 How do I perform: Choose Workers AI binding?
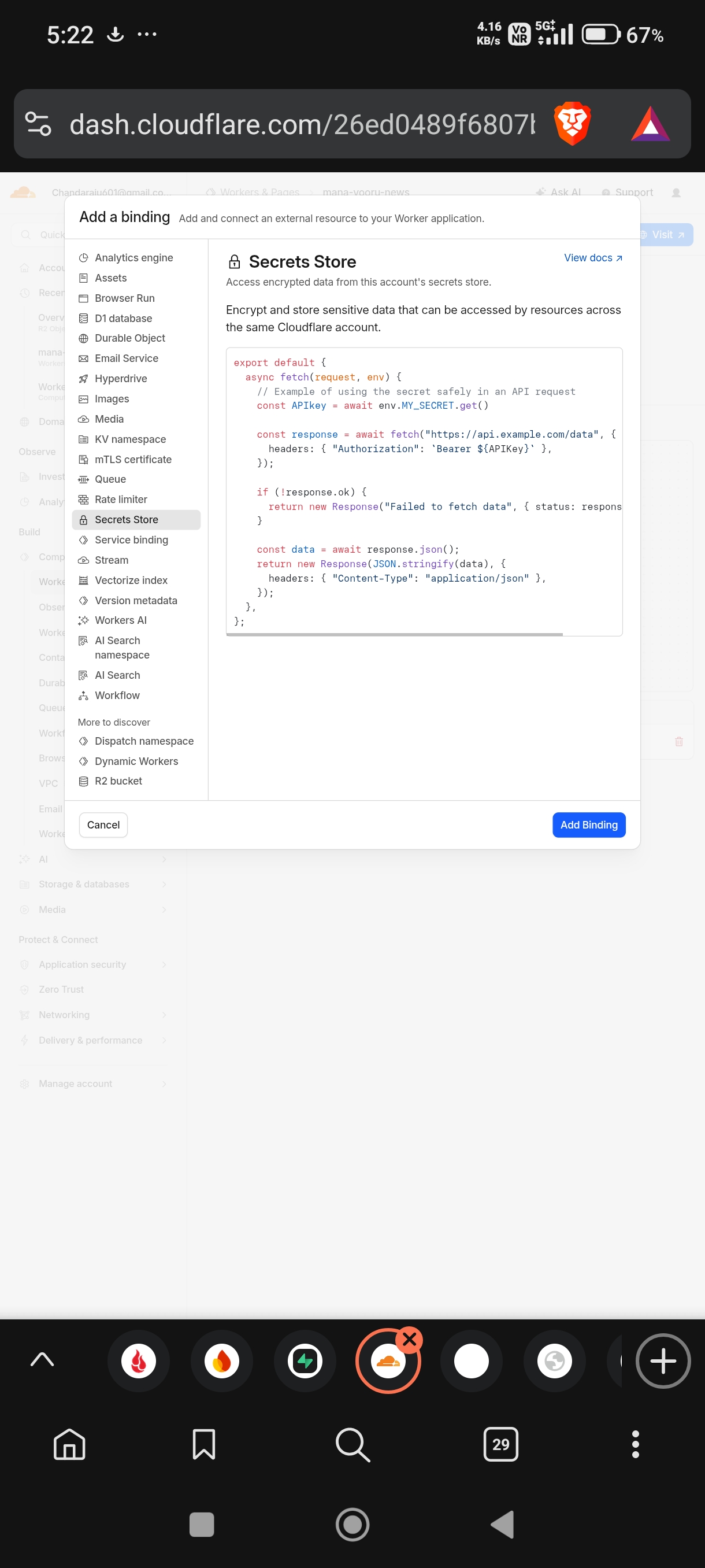[136, 620]
